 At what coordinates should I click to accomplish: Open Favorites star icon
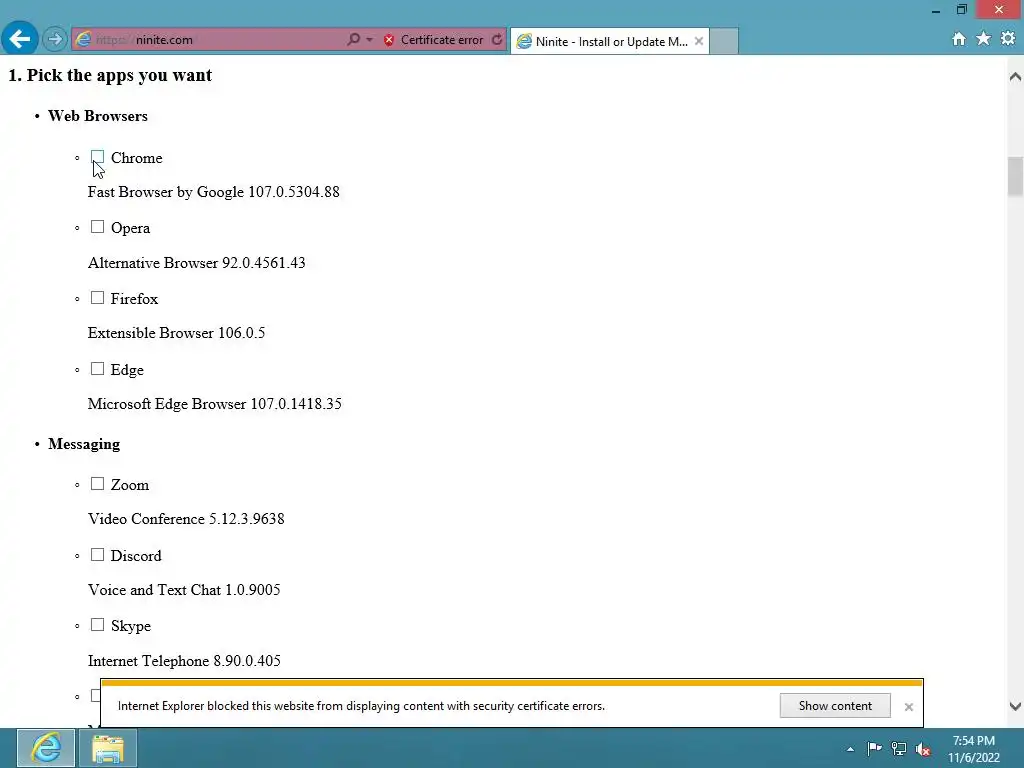tap(983, 39)
